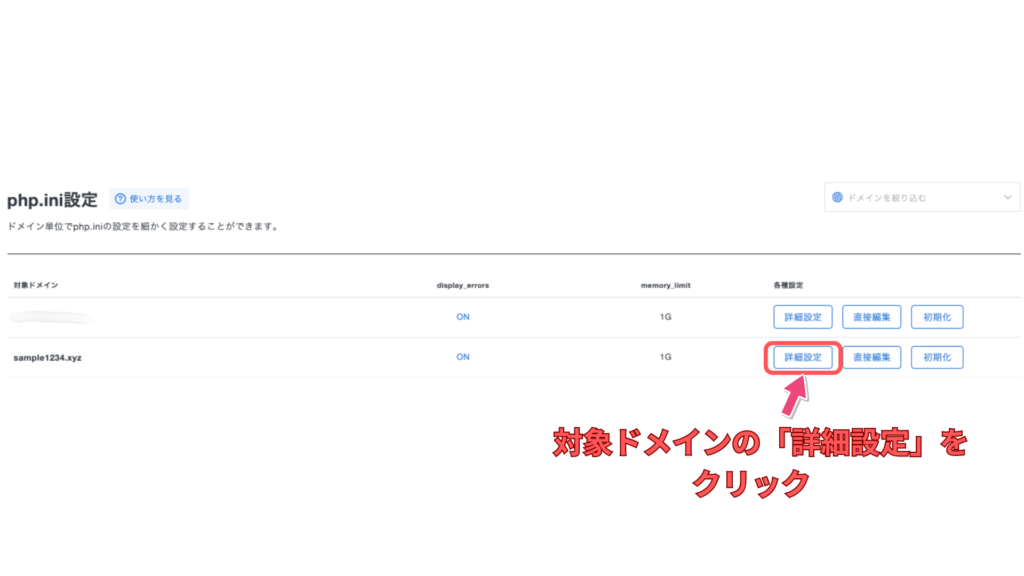Open the ドメインを絞り込む combo box

coord(921,198)
